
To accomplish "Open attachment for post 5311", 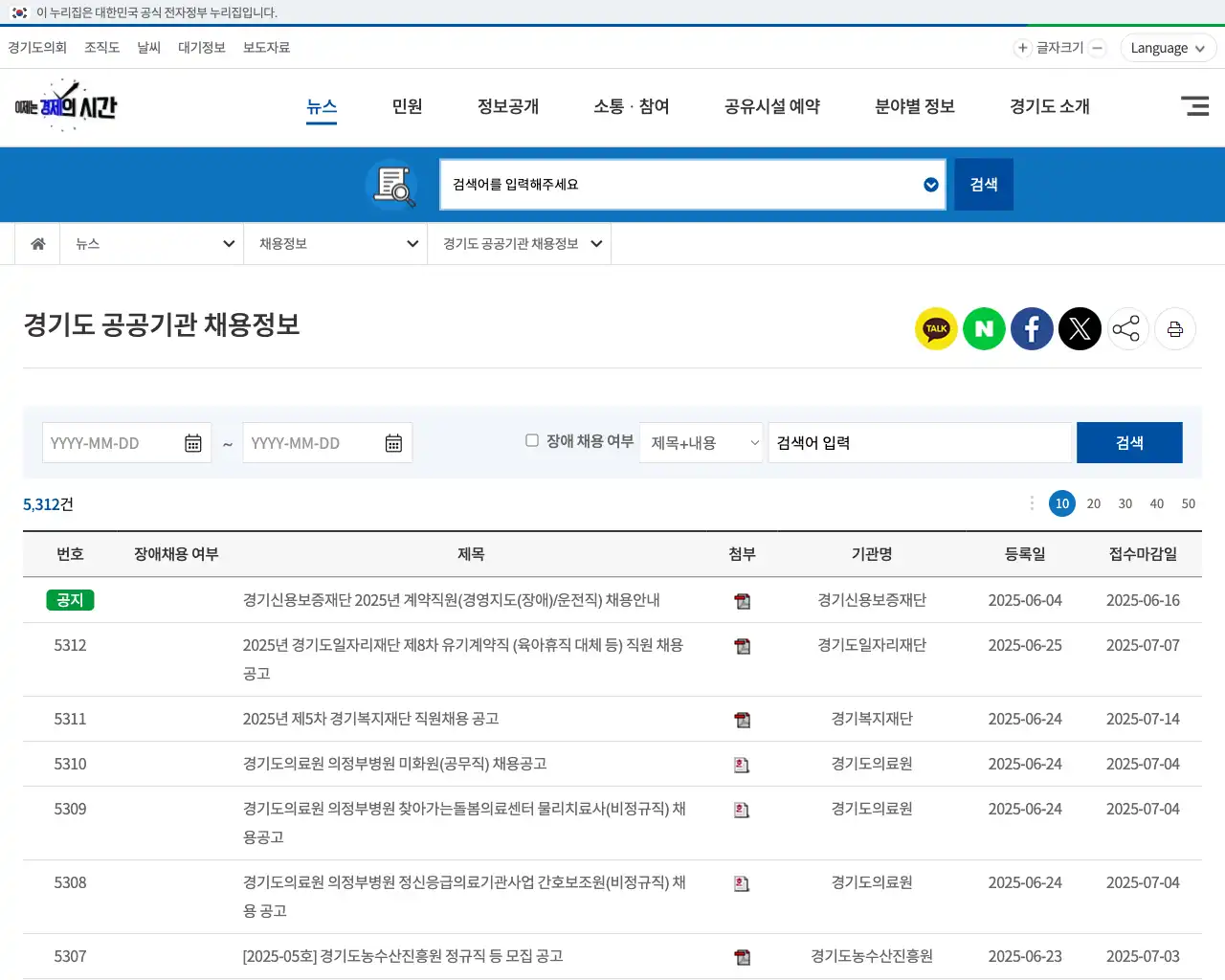I will [742, 720].
